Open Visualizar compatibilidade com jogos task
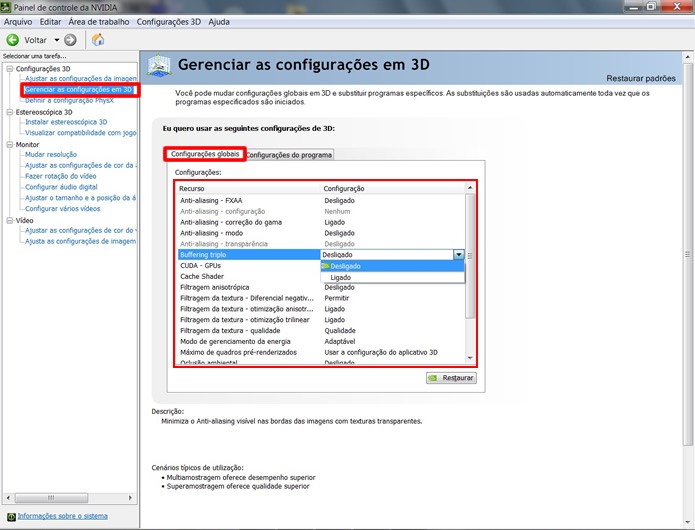 (81, 132)
